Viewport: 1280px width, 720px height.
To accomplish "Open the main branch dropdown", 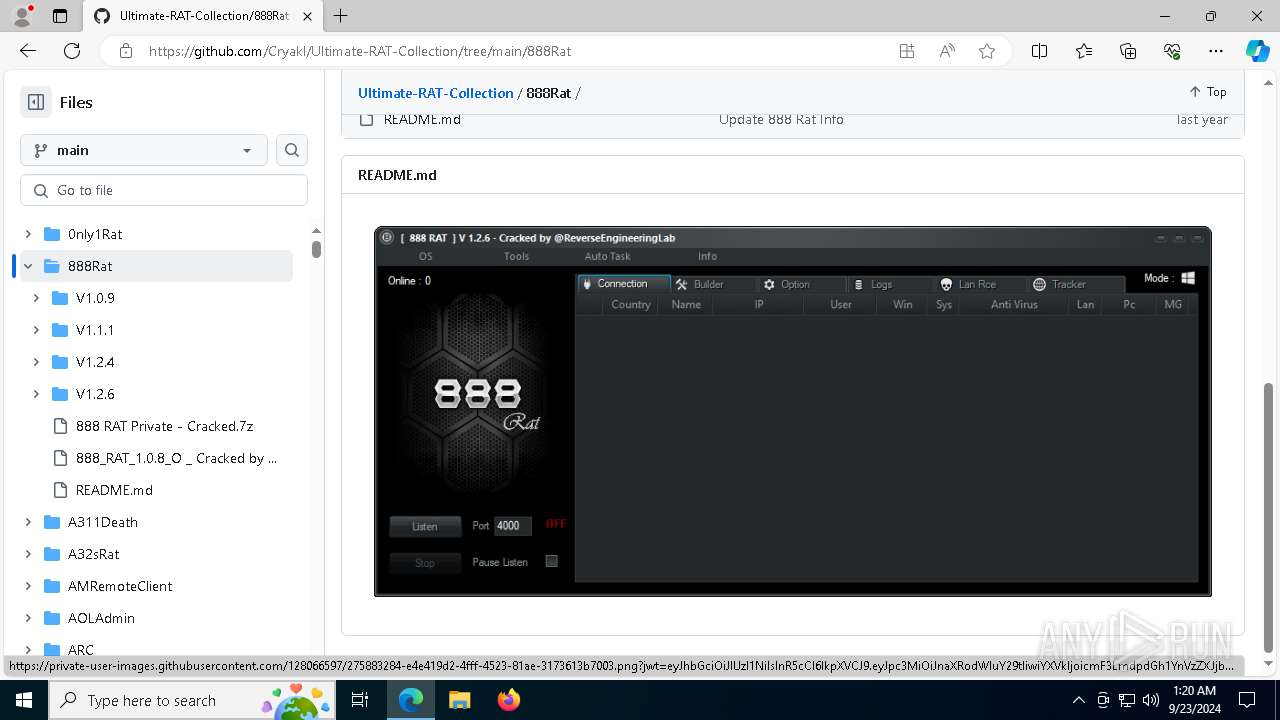I will pos(144,150).
